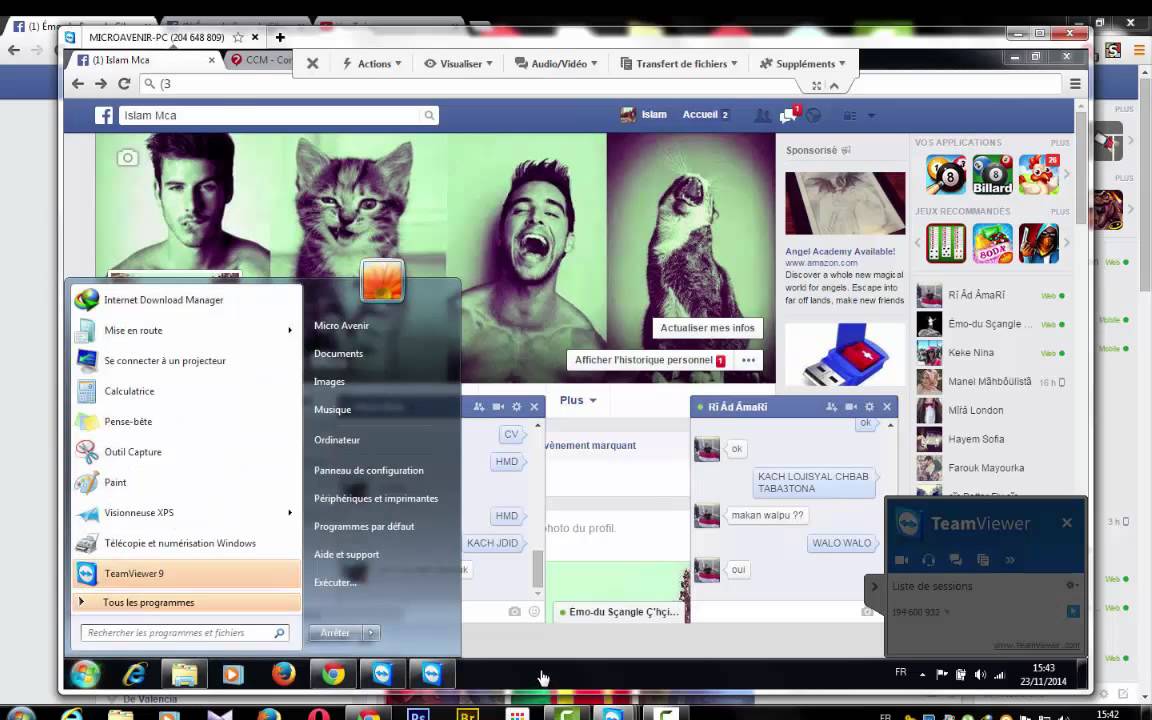Open Angel Academy Available! ad link
1152x720 pixels.
[840, 251]
